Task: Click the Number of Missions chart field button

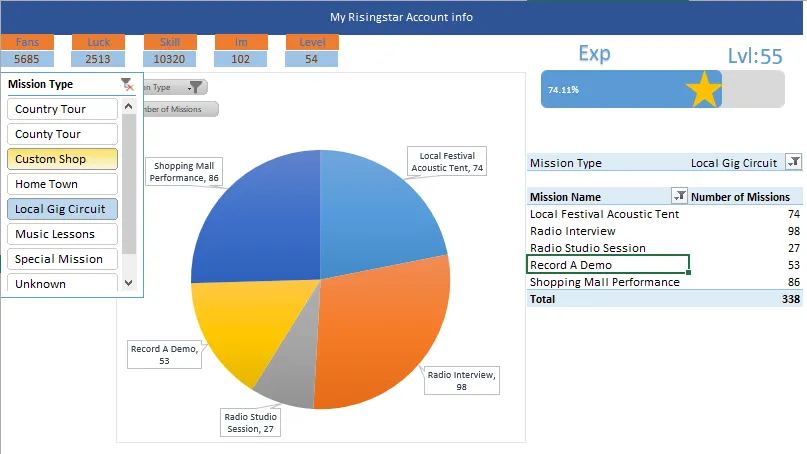Action: point(180,109)
